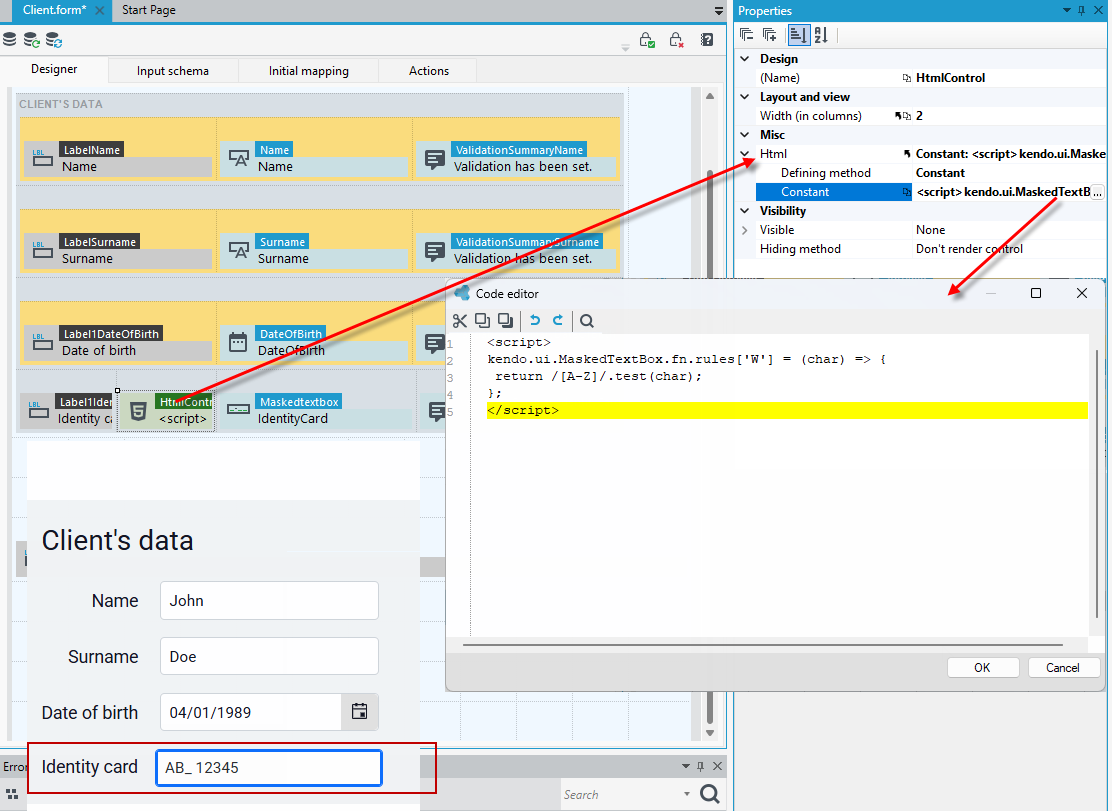1112x811 pixels.
Task: Open the search magnifier in Code editor
Action: tap(586, 321)
